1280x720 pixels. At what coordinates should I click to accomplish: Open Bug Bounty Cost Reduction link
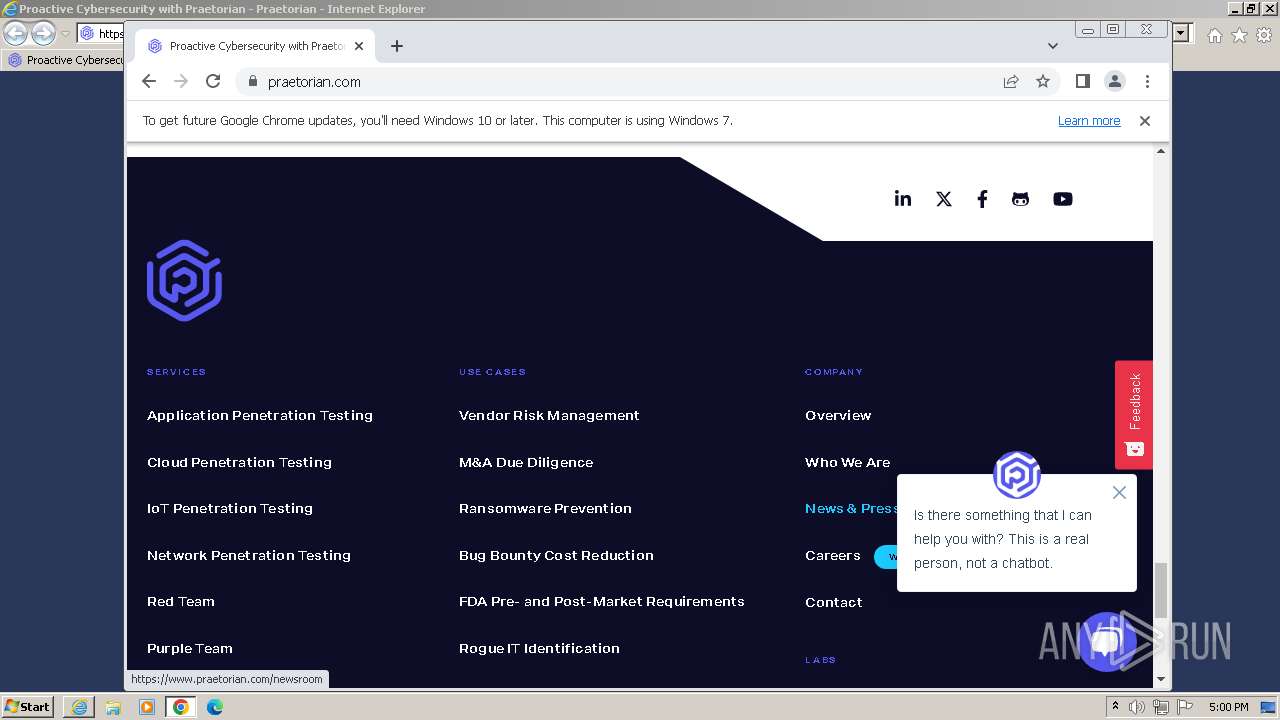(556, 555)
